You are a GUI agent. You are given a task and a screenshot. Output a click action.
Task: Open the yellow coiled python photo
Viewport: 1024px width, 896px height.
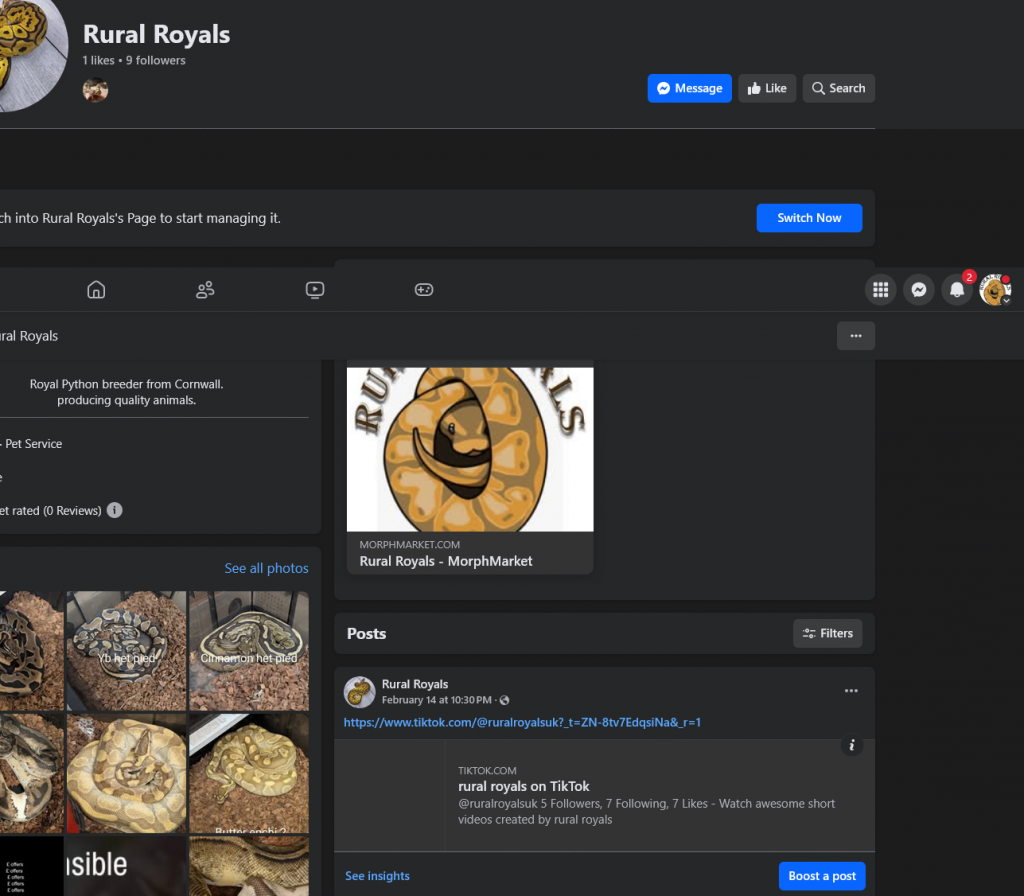[126, 773]
